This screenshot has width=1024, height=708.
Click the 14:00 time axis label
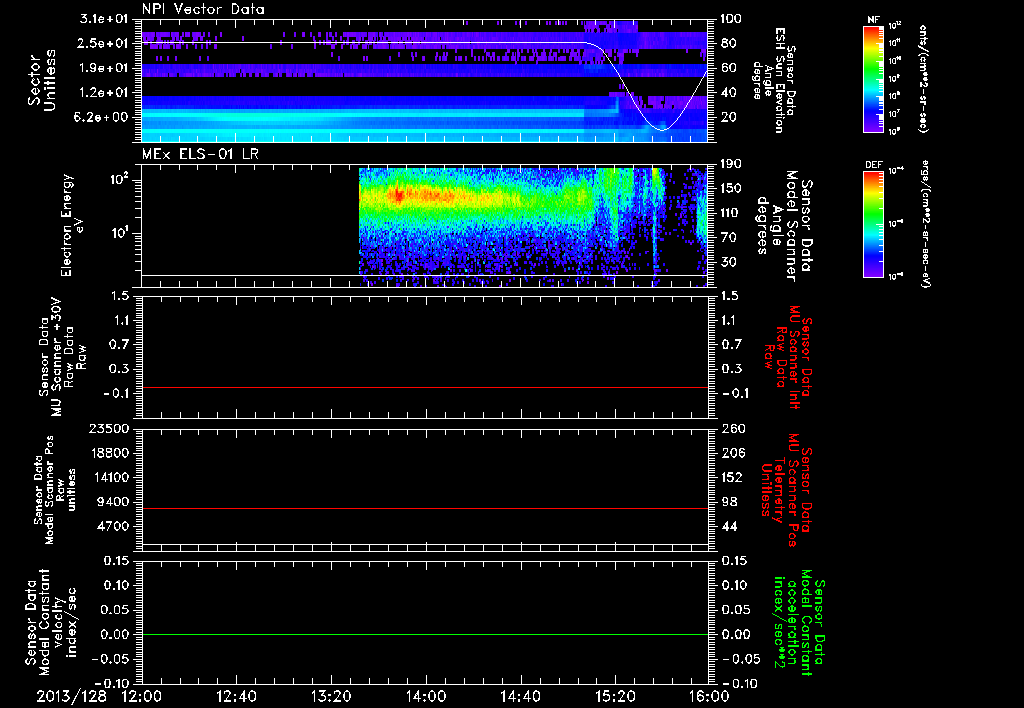point(426,696)
